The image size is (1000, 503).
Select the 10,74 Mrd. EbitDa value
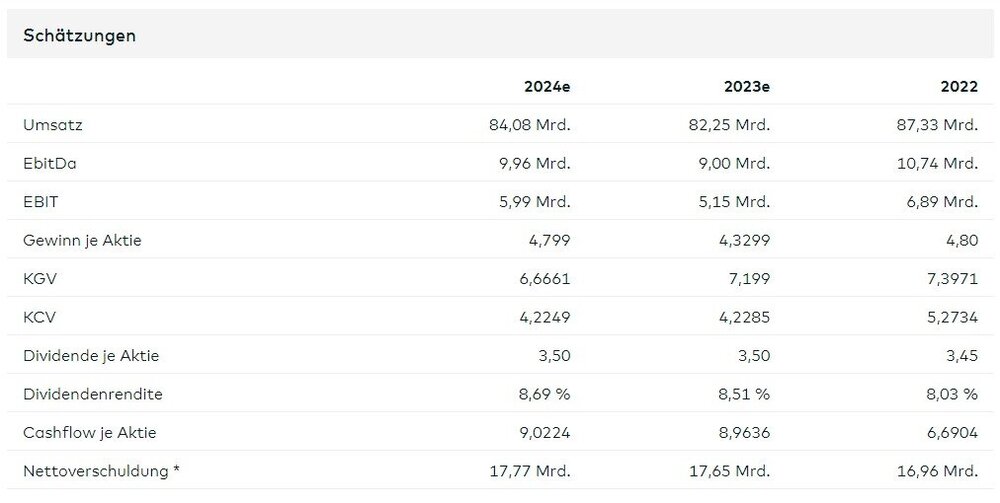click(x=937, y=163)
